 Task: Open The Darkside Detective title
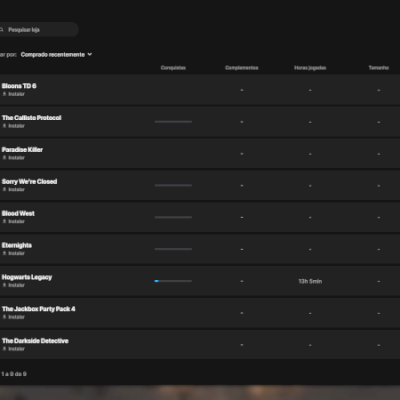35,341
